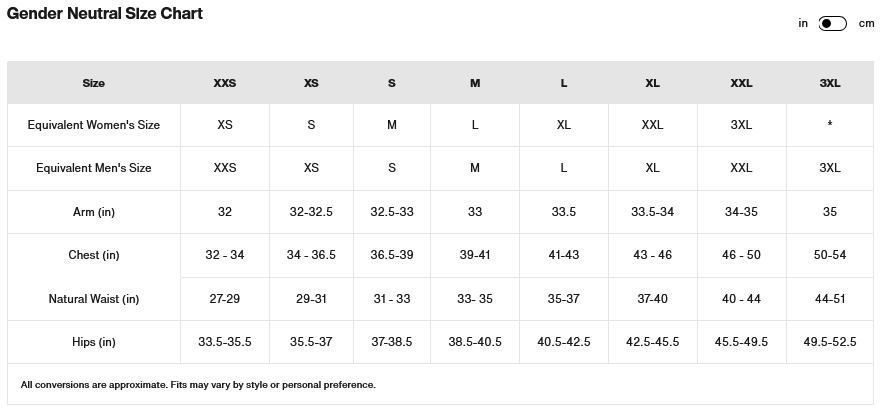
Task: Click the 44-51 natural waist cell
Action: [830, 299]
